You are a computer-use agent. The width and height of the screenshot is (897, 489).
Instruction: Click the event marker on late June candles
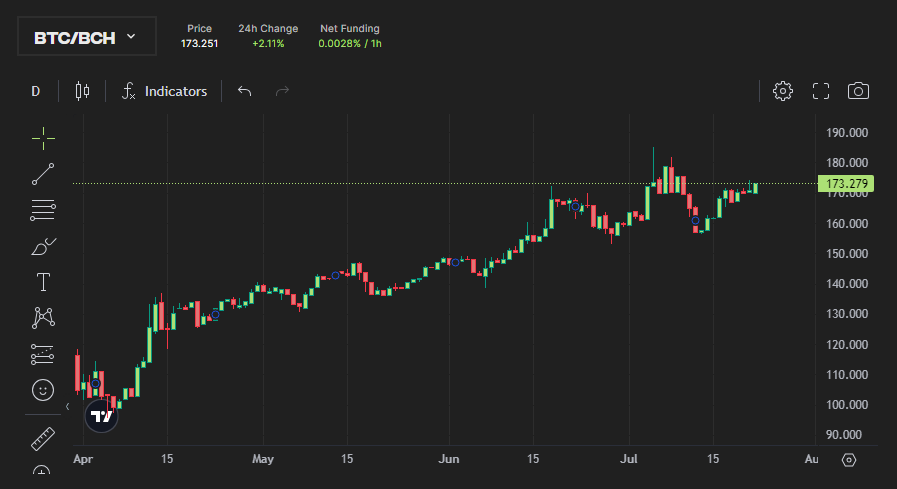point(575,206)
